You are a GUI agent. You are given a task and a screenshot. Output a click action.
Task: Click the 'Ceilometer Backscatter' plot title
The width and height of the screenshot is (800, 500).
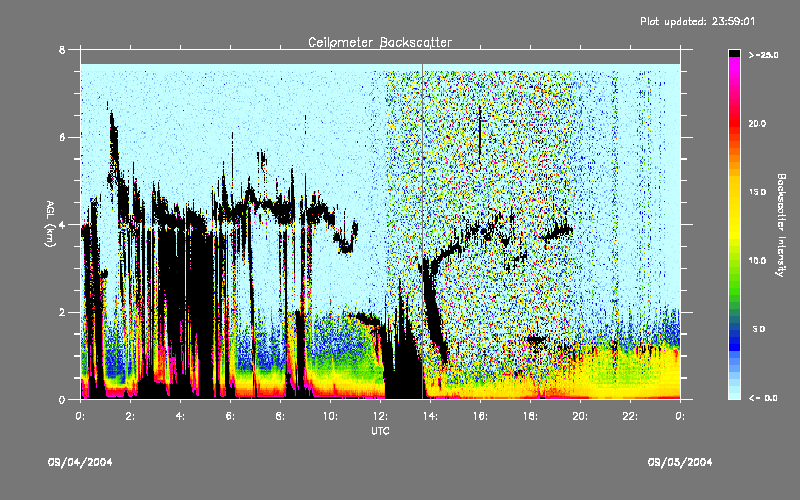[x=380, y=42]
